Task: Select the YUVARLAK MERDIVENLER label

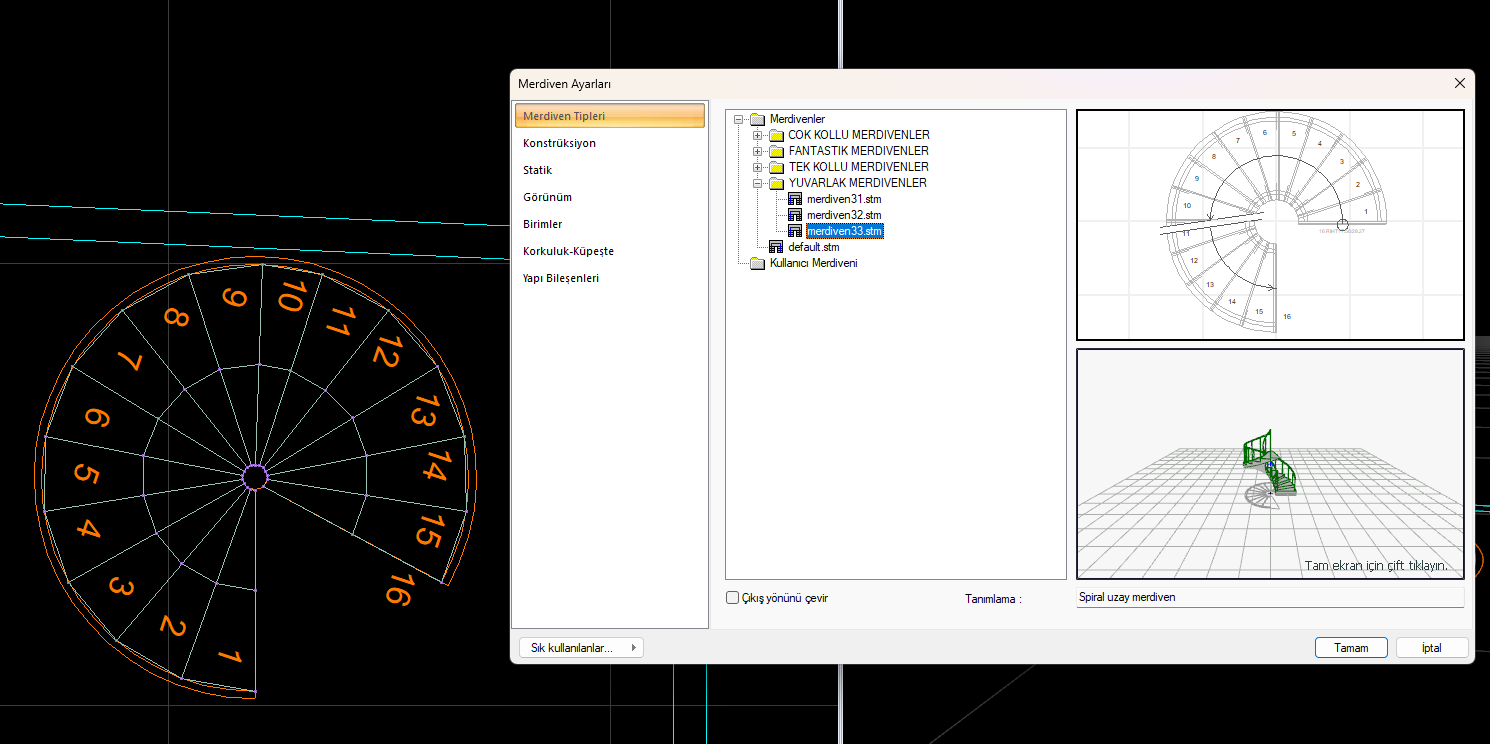Action: click(858, 183)
